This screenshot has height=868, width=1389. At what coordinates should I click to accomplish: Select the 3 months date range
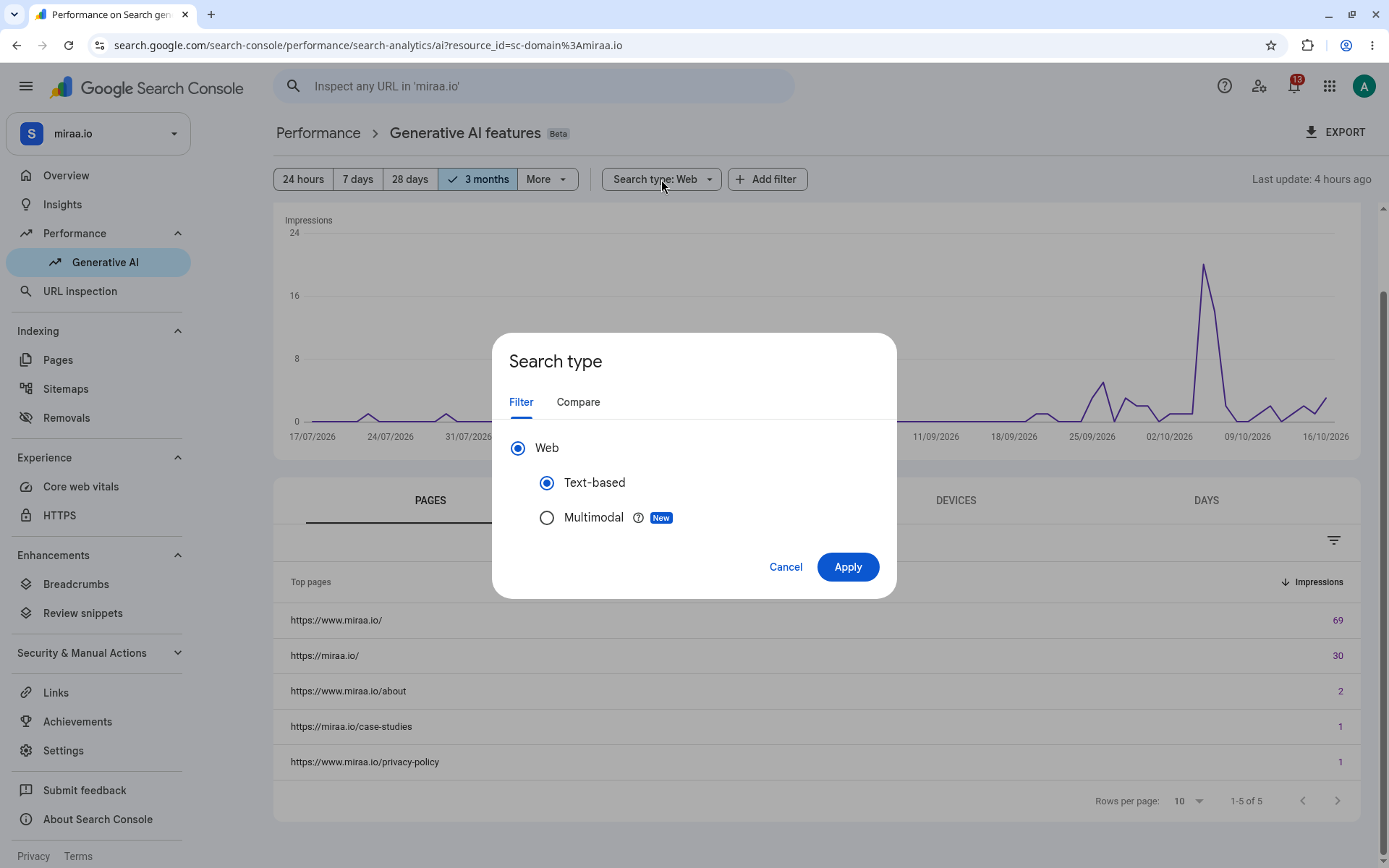tap(477, 179)
